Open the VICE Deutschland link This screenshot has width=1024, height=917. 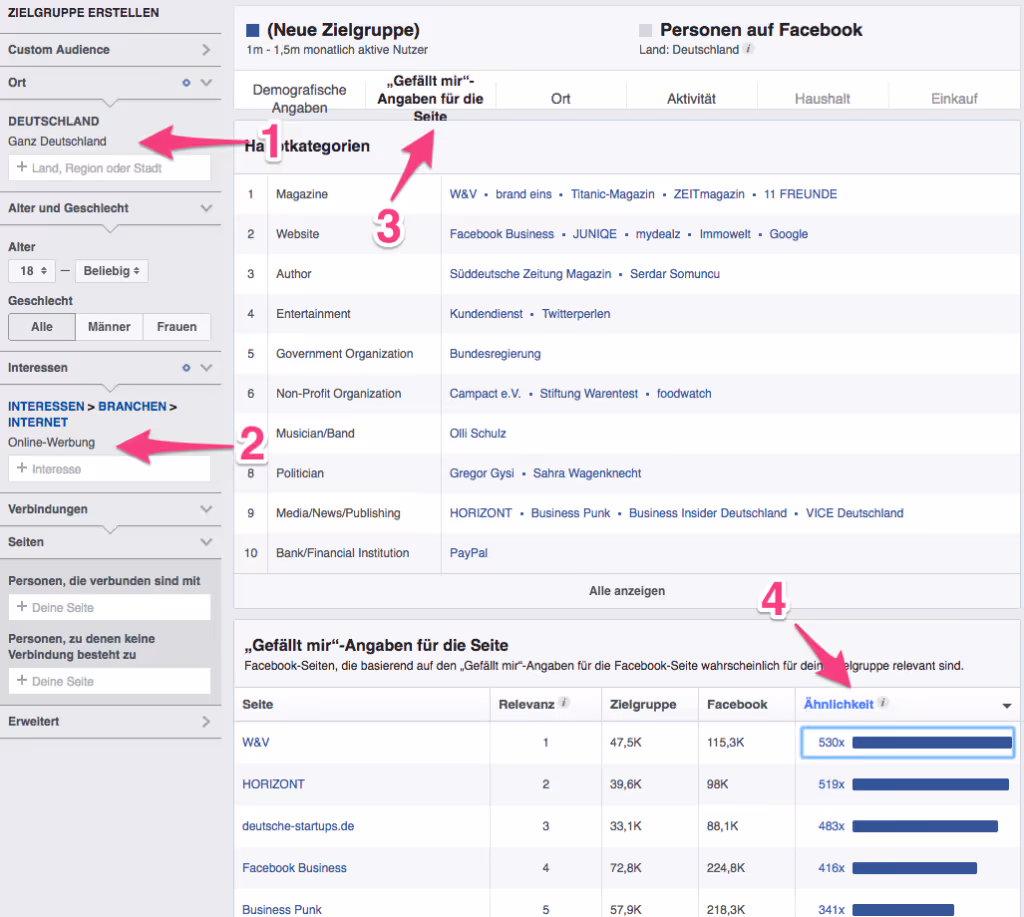854,513
